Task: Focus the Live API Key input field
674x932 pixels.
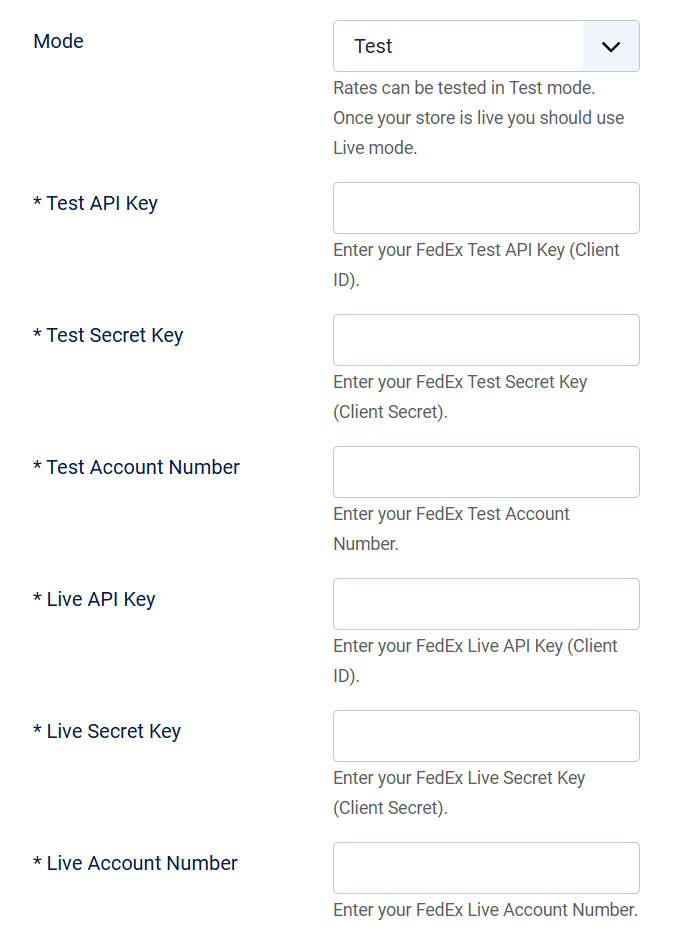Action: pos(486,604)
